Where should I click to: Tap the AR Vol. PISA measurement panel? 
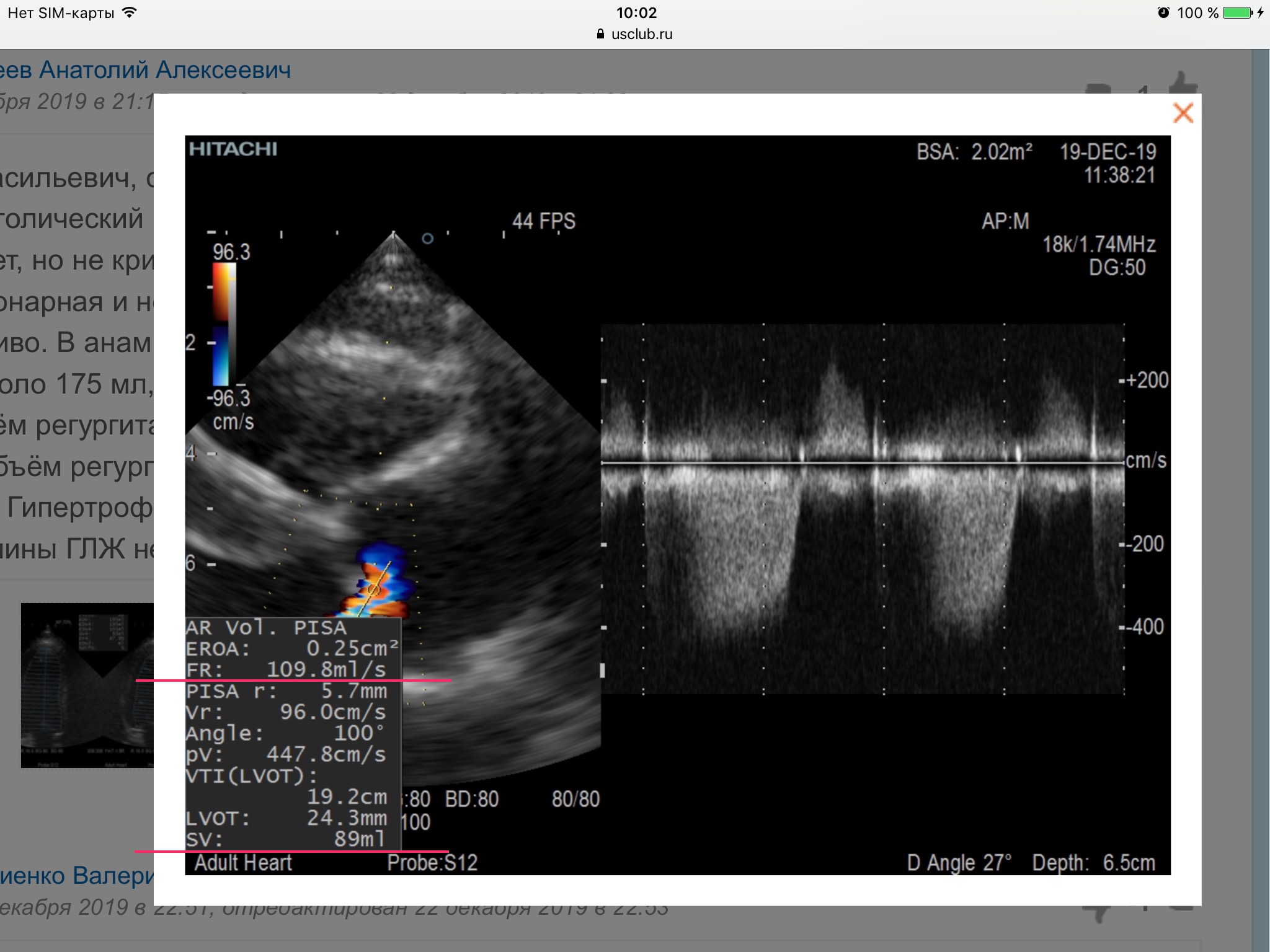pyautogui.click(x=293, y=733)
